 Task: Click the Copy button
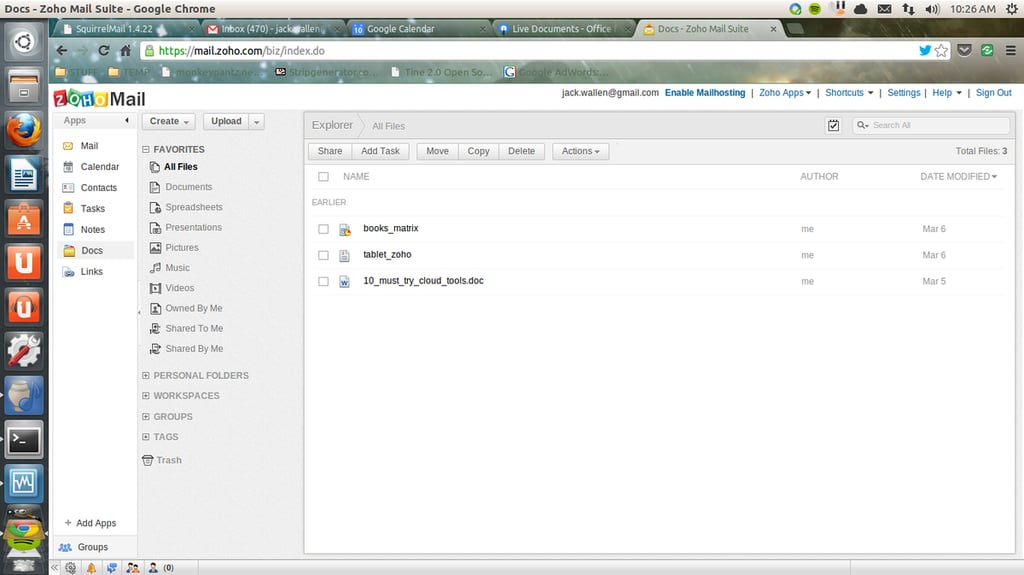(x=478, y=151)
